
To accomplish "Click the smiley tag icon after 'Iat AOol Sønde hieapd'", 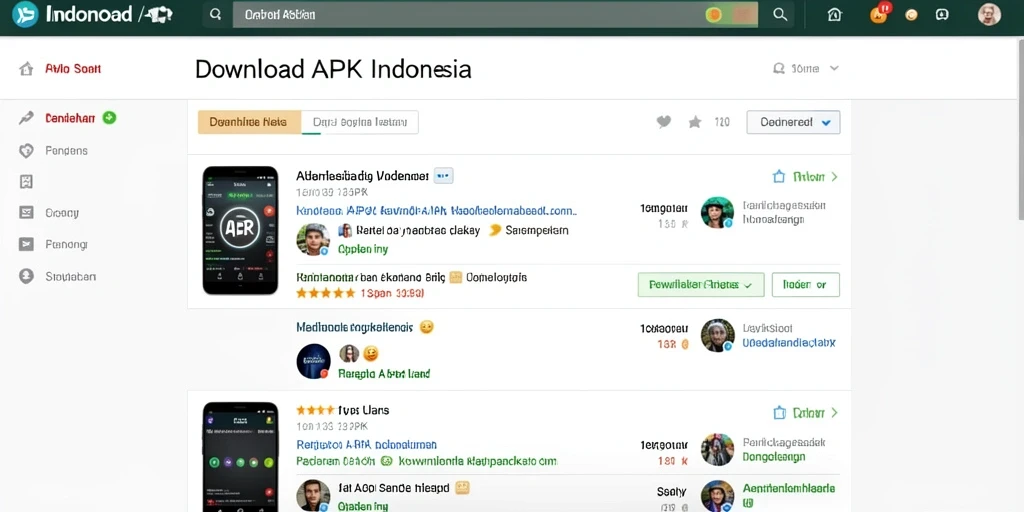I will pyautogui.click(x=462, y=487).
